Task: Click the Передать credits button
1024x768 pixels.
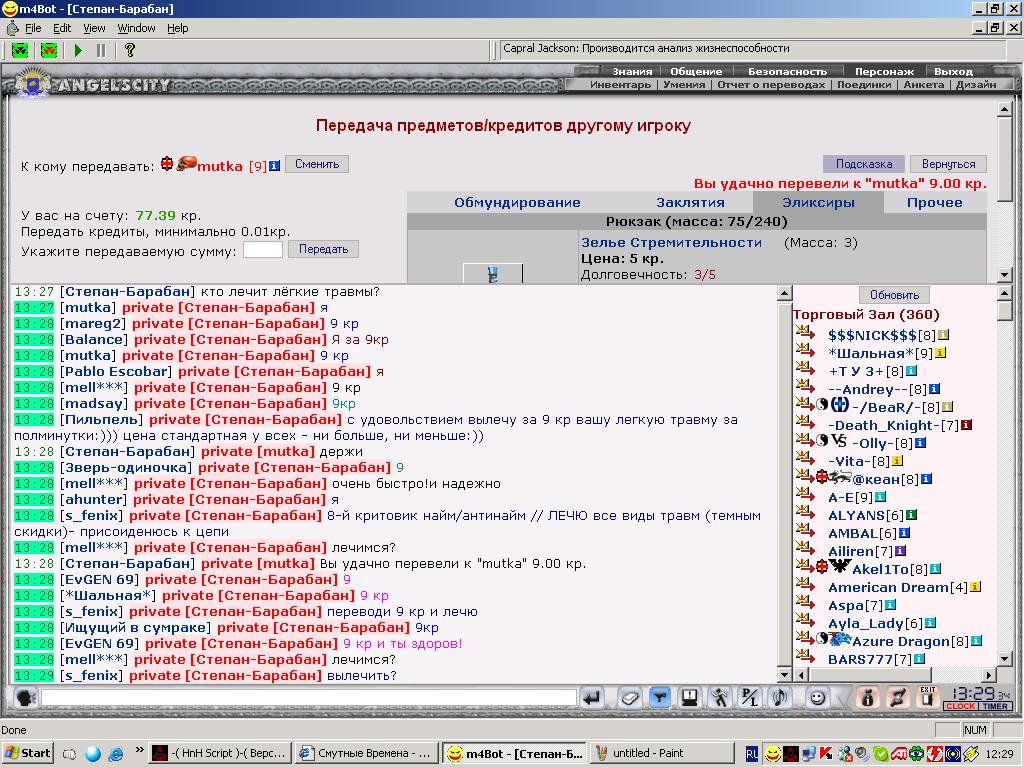Action: pyautogui.click(x=324, y=249)
